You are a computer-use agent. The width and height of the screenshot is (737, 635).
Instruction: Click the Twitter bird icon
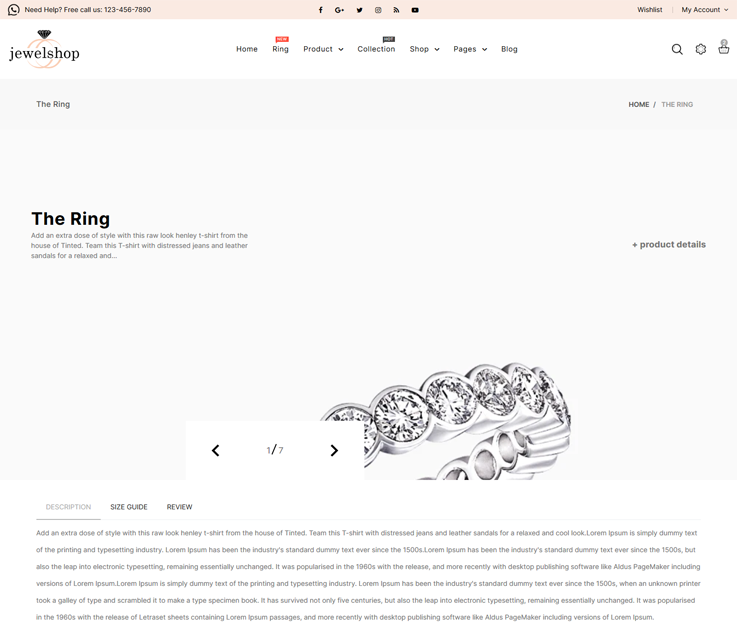tap(359, 10)
